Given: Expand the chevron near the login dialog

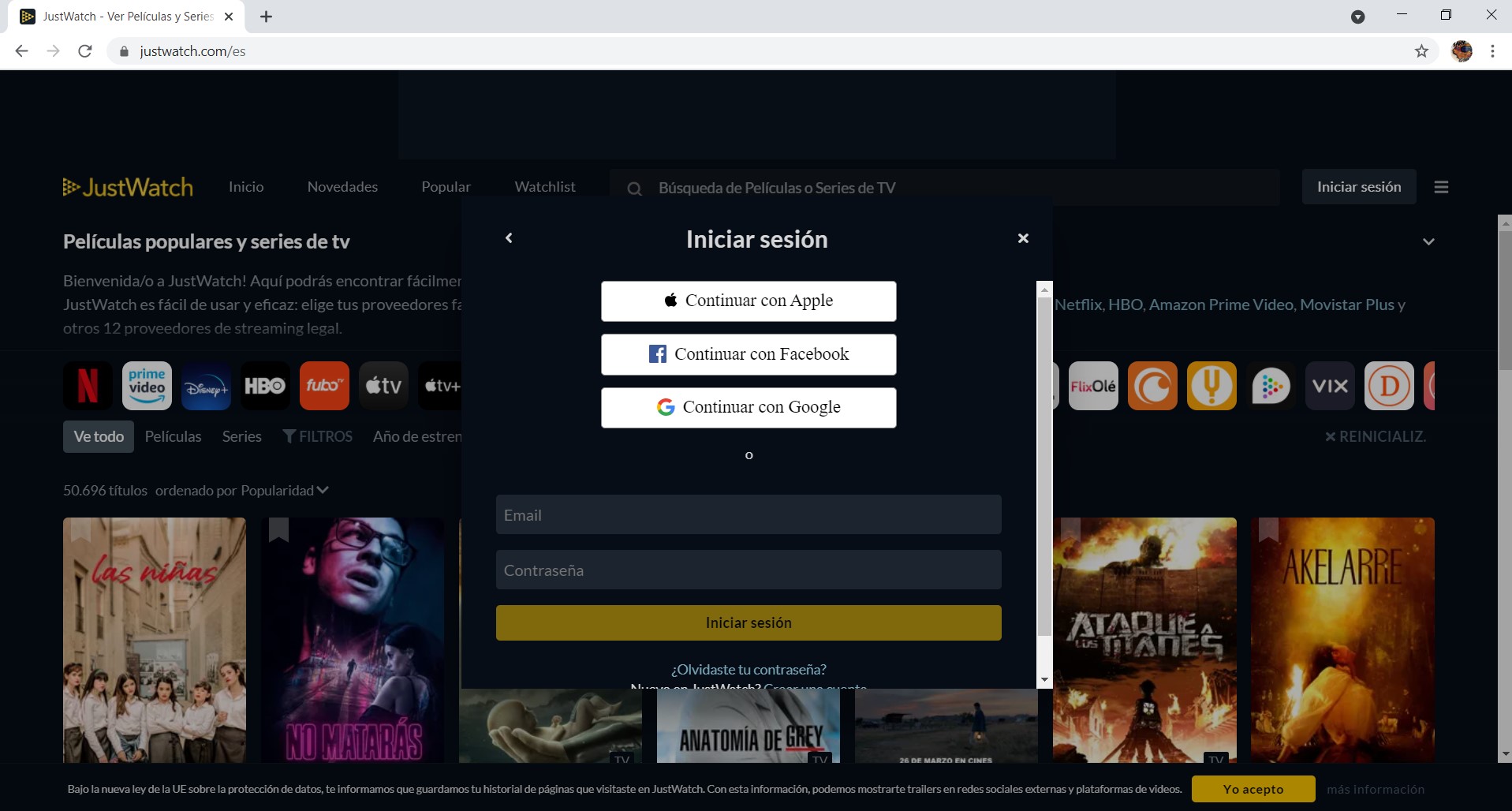Looking at the screenshot, I should tap(1428, 241).
